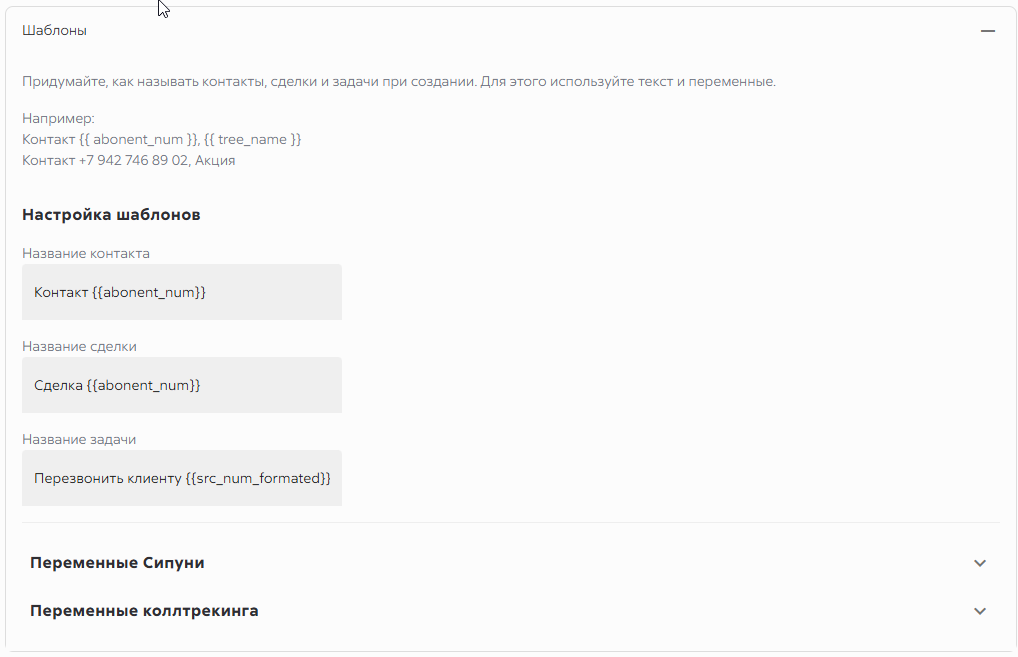The width and height of the screenshot is (1018, 657).
Task: Open the Переменные Сипуни heading
Action: (117, 563)
